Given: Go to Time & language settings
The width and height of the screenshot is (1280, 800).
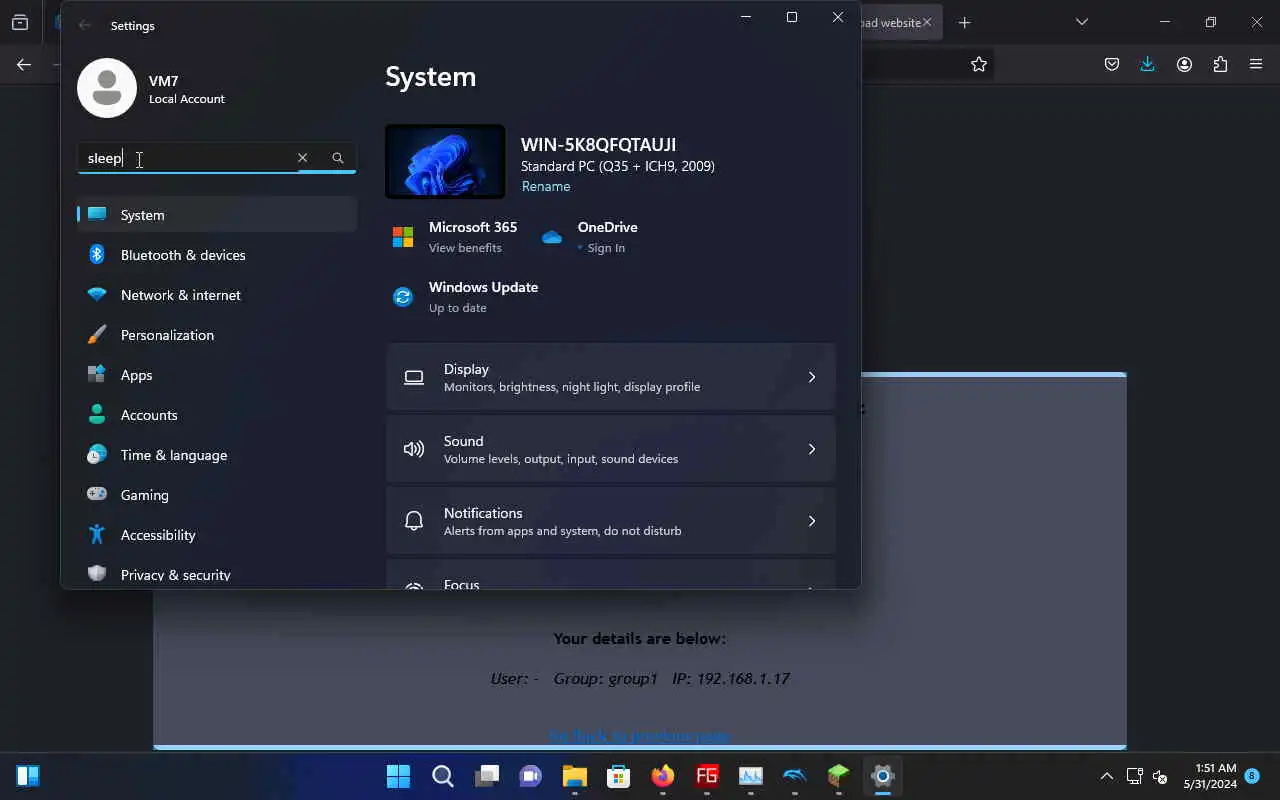Looking at the screenshot, I should pos(217,455).
